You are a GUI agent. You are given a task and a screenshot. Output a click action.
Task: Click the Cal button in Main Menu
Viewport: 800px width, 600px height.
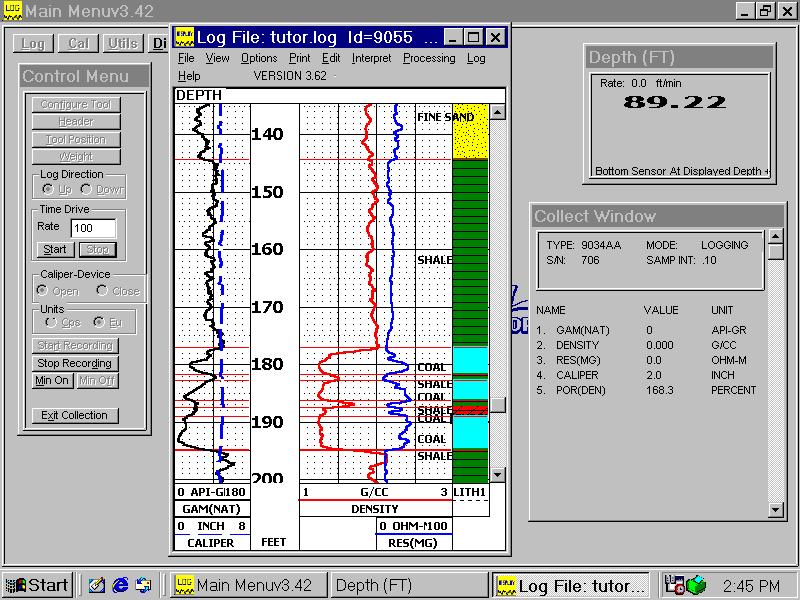click(x=78, y=43)
